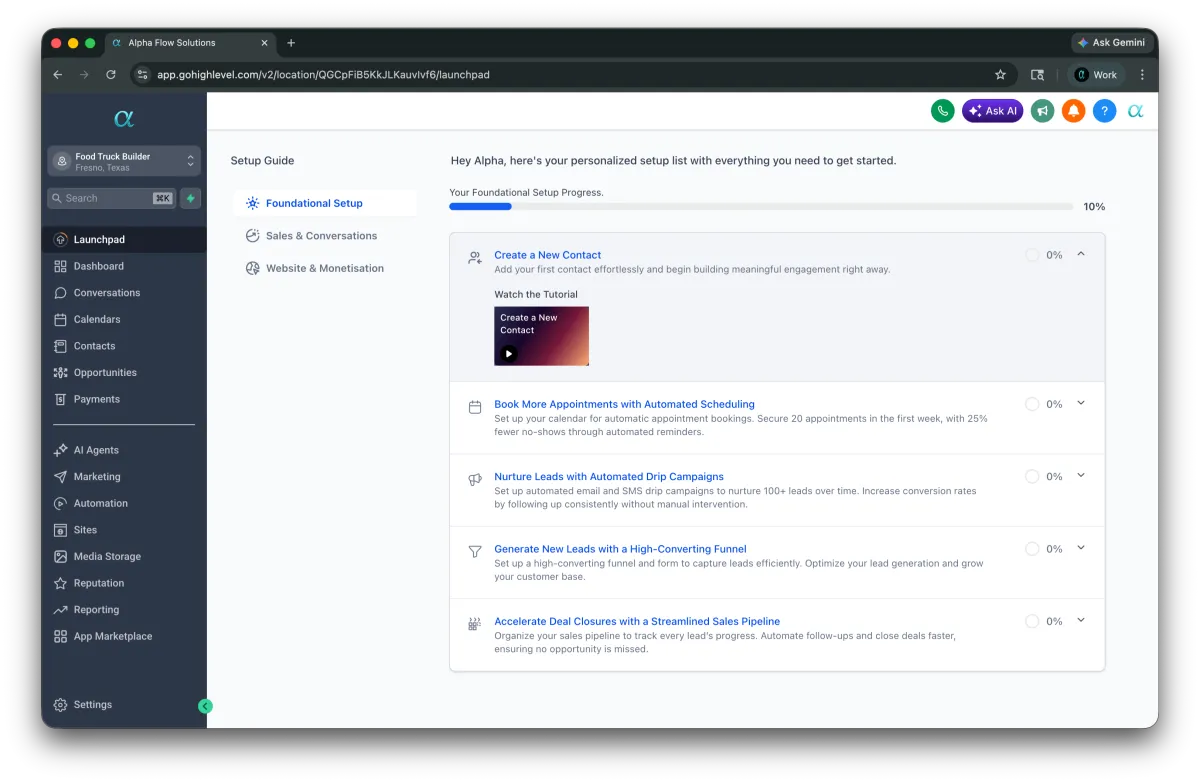Image resolution: width=1200 pixels, height=783 pixels.
Task: Click the green lightning quick actions icon
Action: [x=190, y=198]
